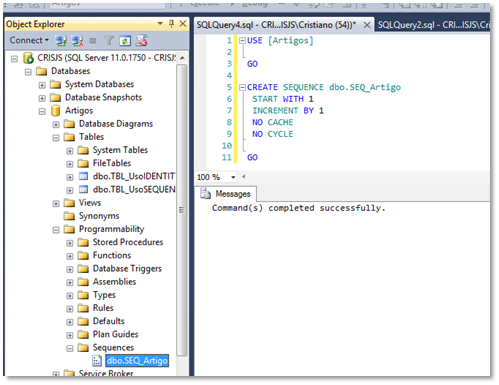Select the Synonyms tree item
Screen dimensions: 499x385
coord(99,216)
